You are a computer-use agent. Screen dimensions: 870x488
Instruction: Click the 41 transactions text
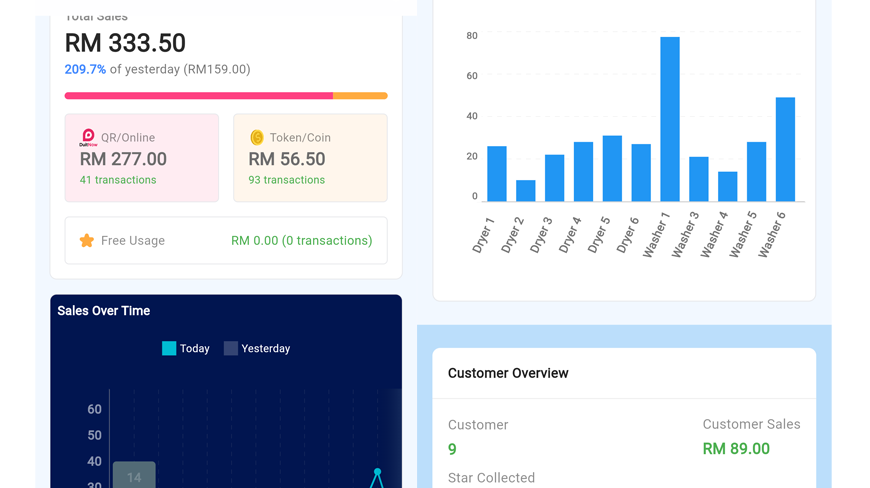(x=118, y=180)
